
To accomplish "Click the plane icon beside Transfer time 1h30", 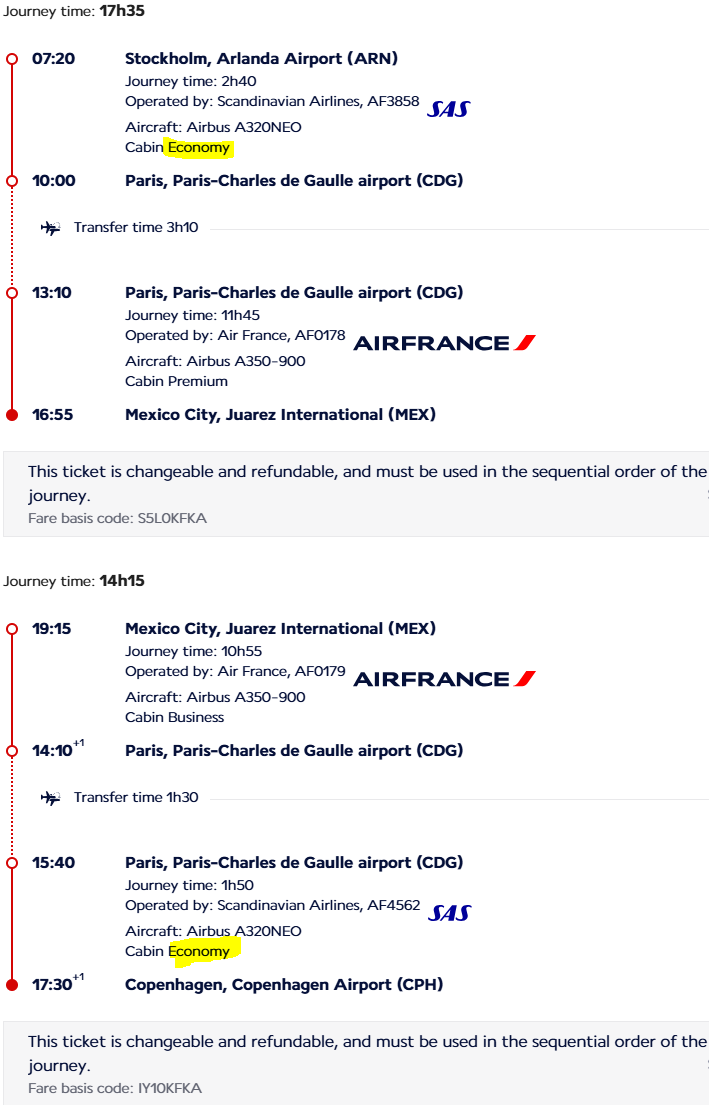I will coord(50,798).
